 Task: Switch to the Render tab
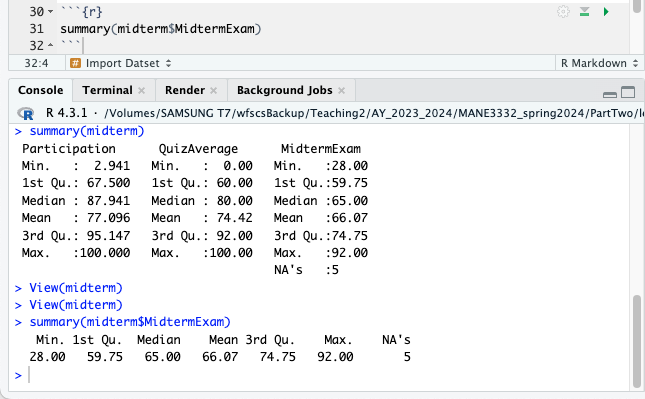[185, 90]
